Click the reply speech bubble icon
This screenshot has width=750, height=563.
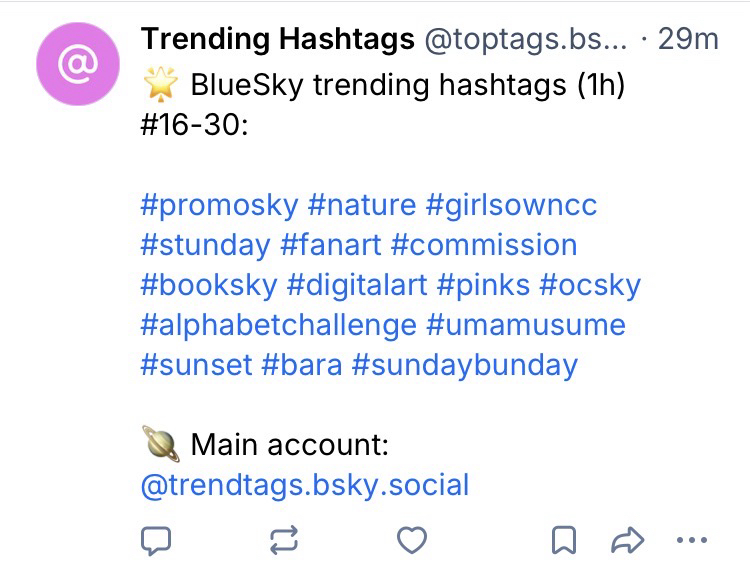[156, 541]
